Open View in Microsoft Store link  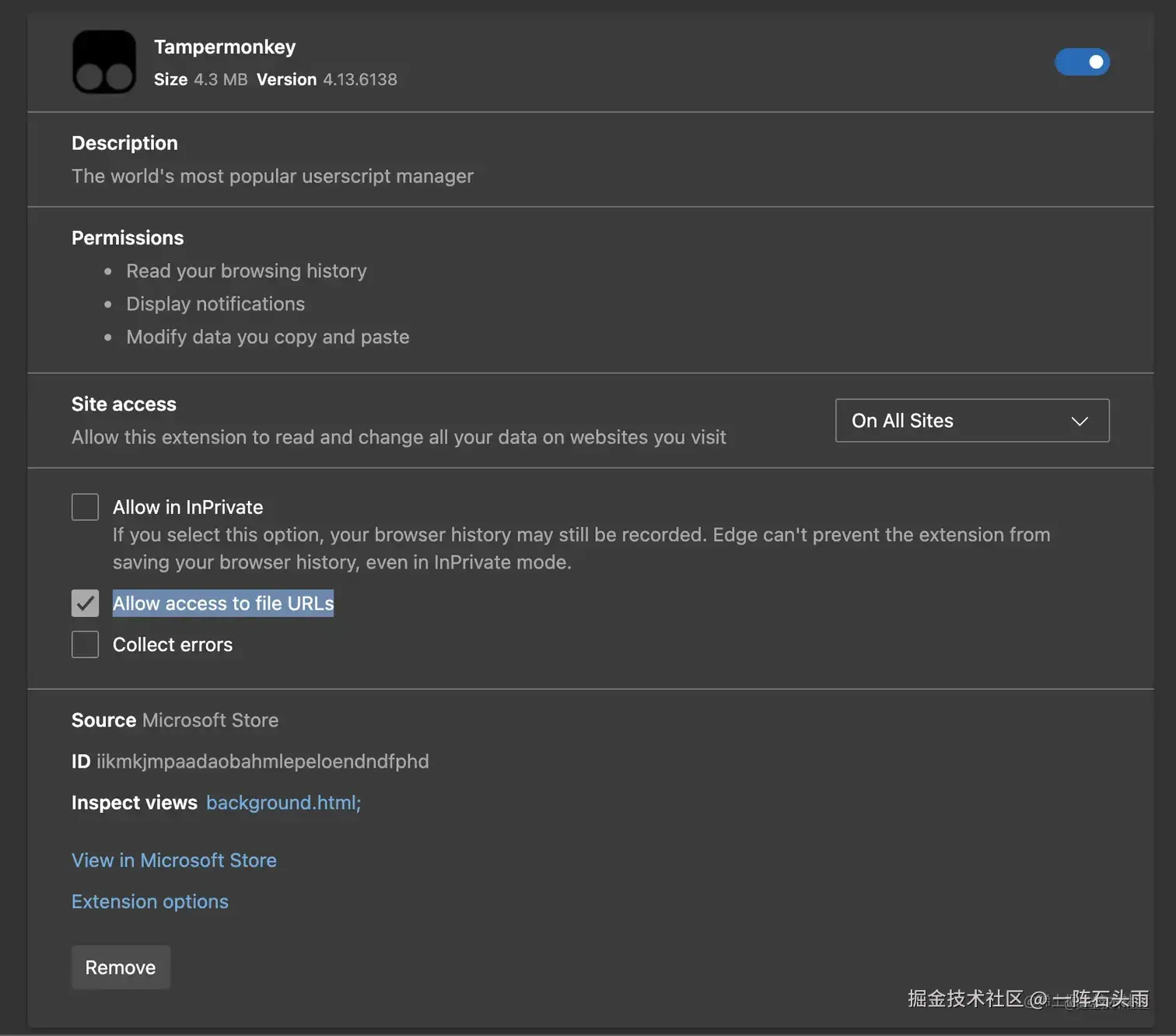pyautogui.click(x=174, y=860)
